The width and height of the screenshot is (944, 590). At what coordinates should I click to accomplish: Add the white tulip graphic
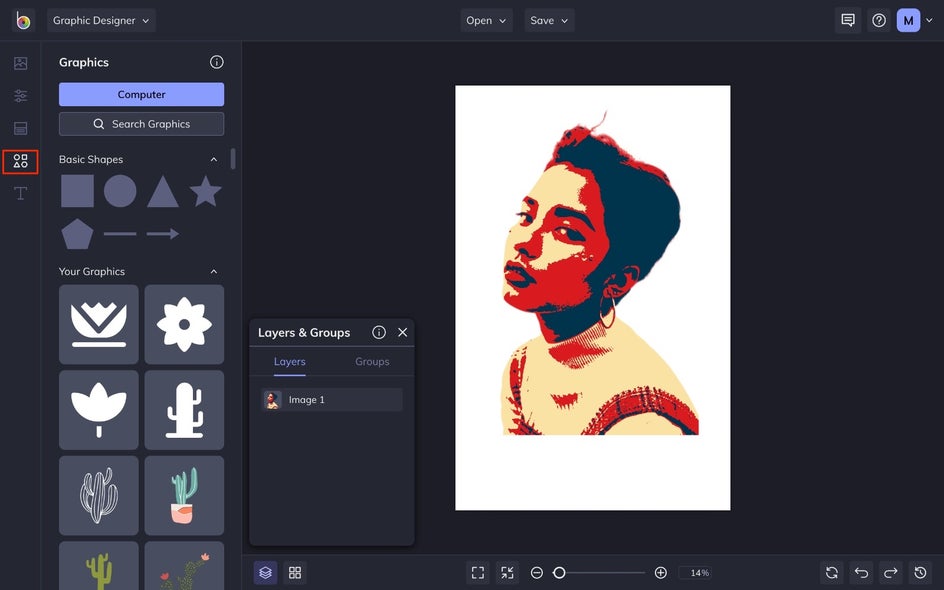click(99, 410)
